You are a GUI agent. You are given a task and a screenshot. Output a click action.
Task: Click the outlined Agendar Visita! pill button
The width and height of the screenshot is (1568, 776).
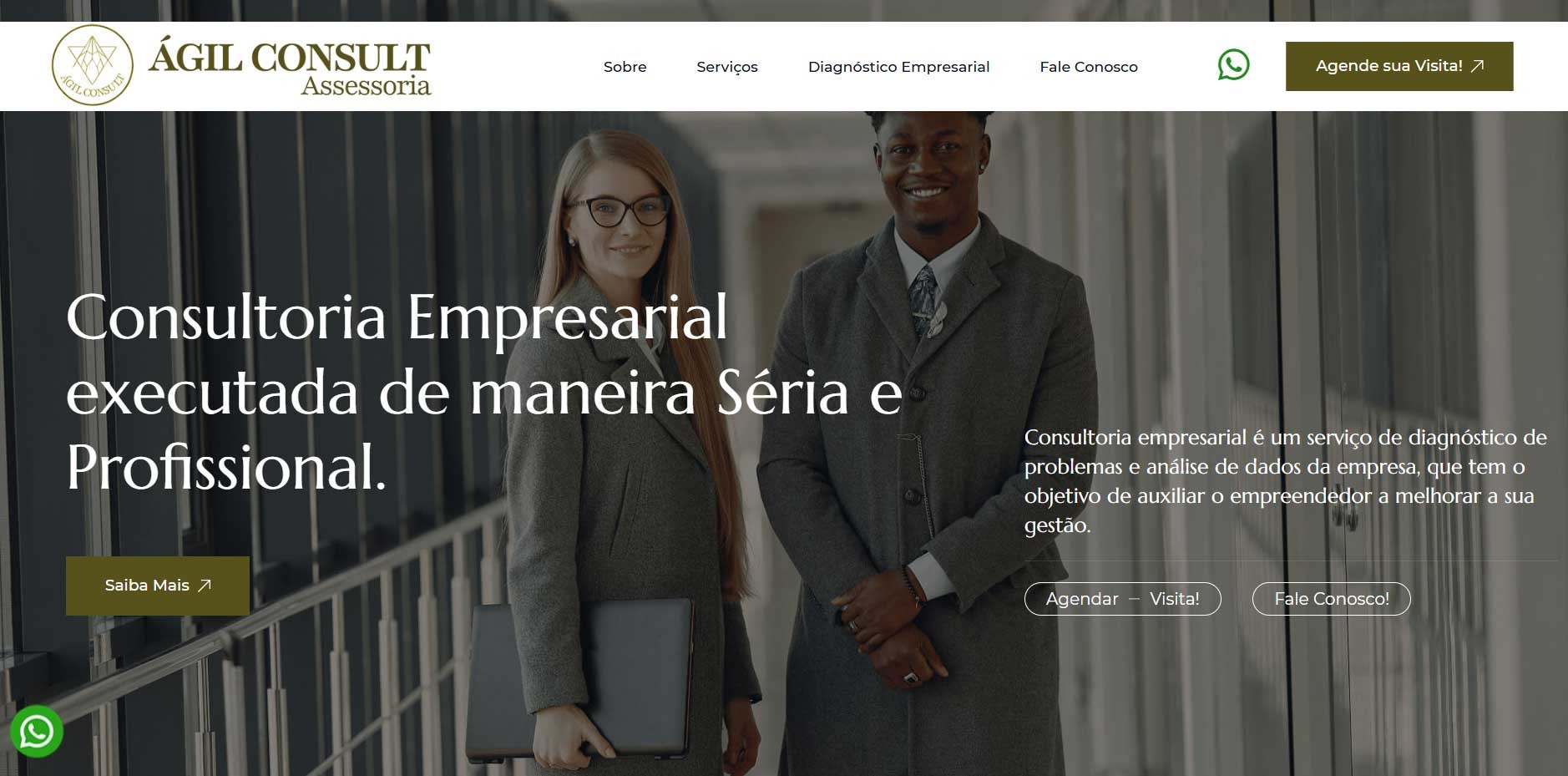coord(1122,599)
